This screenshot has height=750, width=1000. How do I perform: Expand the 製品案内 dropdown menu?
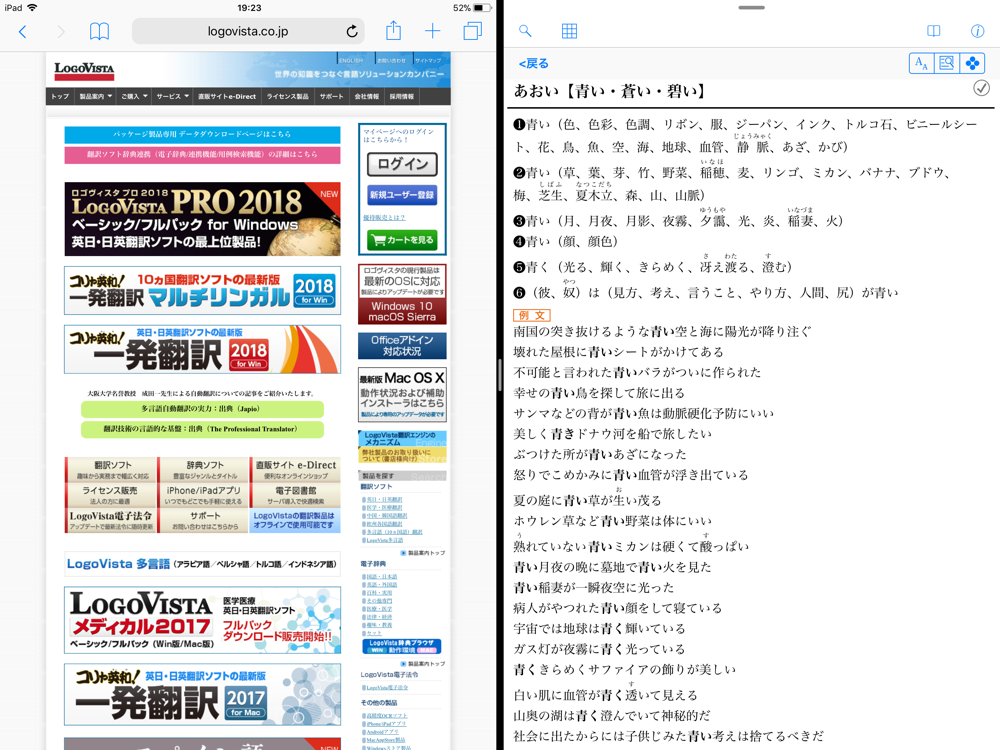[x=95, y=96]
